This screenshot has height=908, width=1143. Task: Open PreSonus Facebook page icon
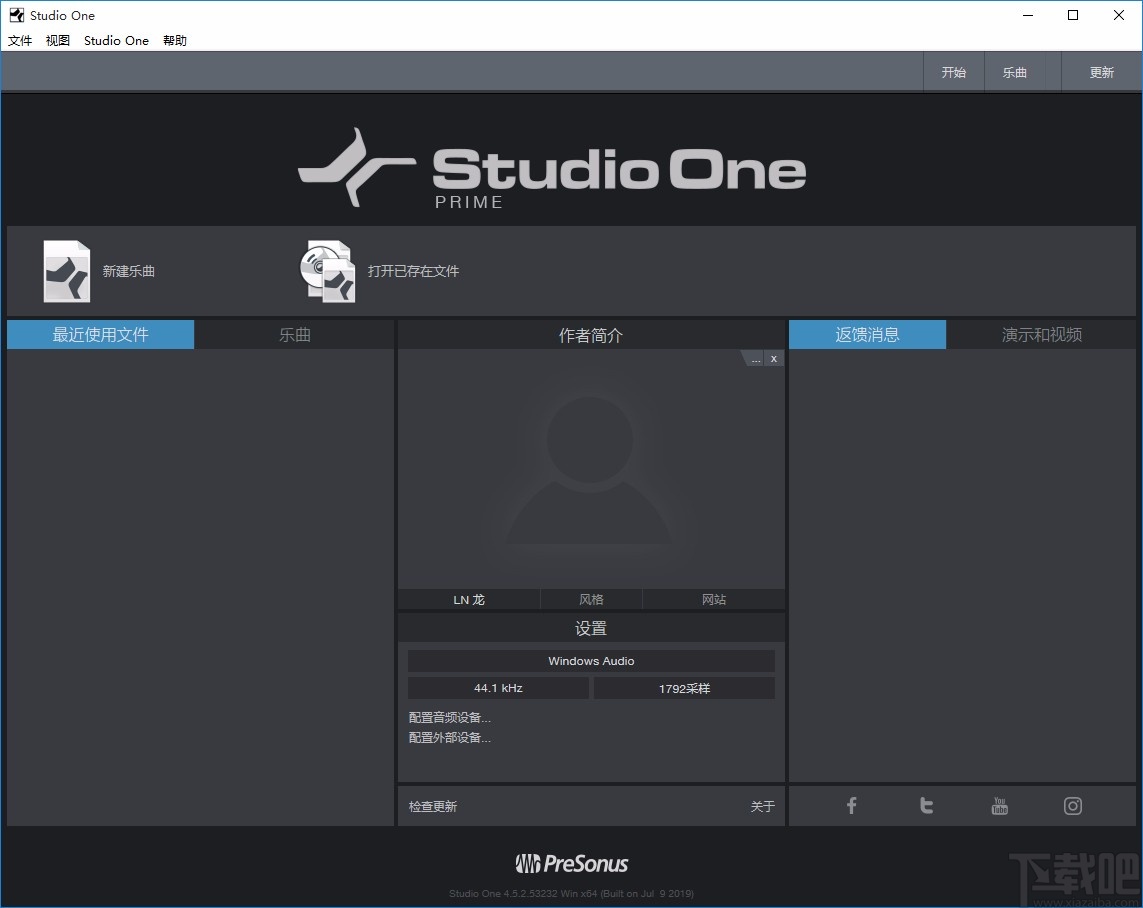coord(851,805)
